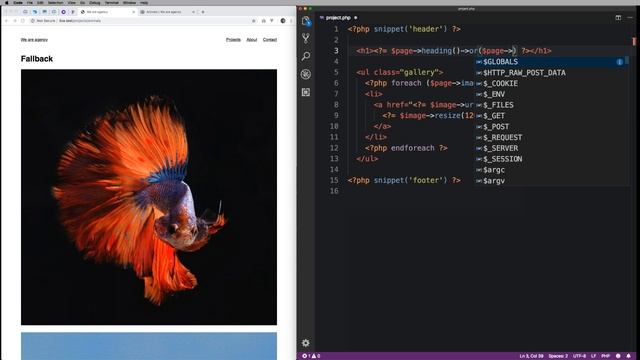Click the Not Secure site info icon
Screen dimensions: 640x360
coord(33,20)
